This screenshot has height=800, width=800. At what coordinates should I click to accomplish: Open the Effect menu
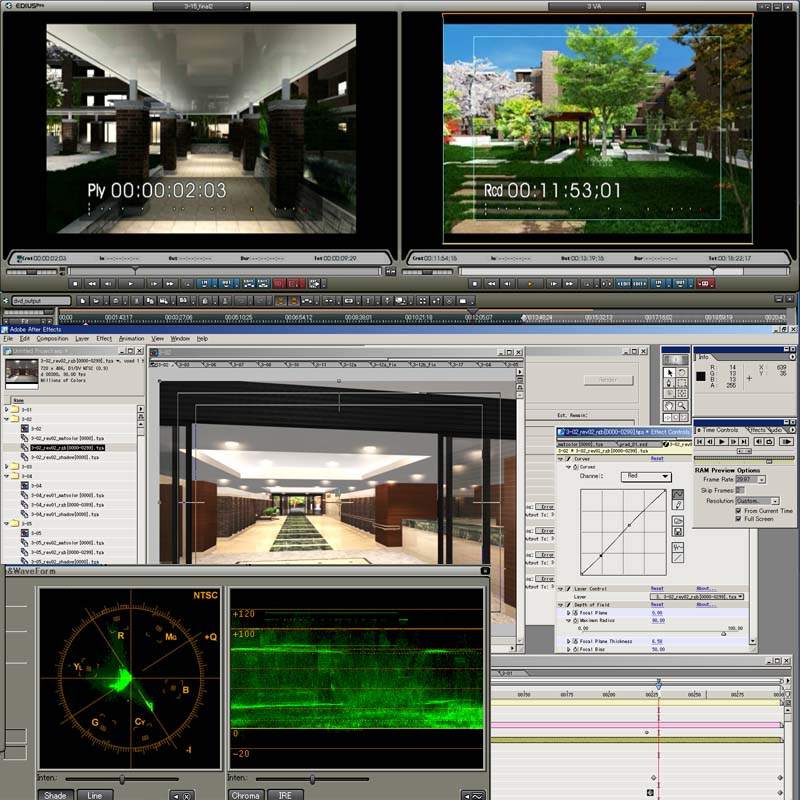(104, 339)
